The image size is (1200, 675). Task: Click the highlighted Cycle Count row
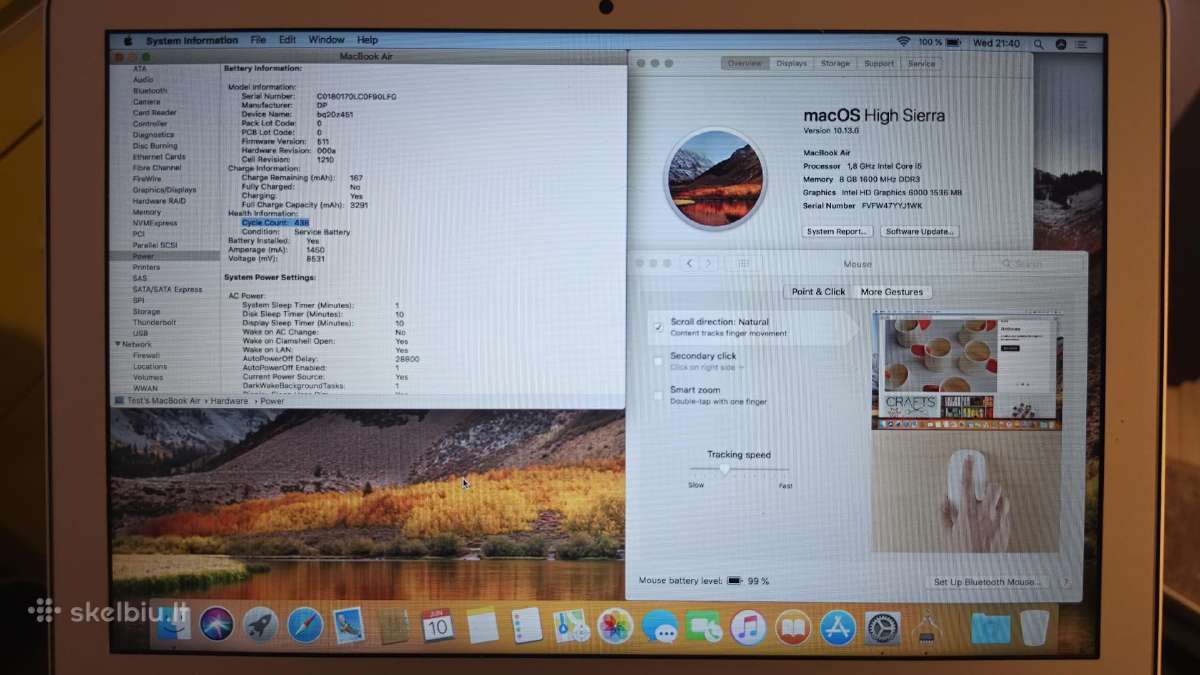275,222
